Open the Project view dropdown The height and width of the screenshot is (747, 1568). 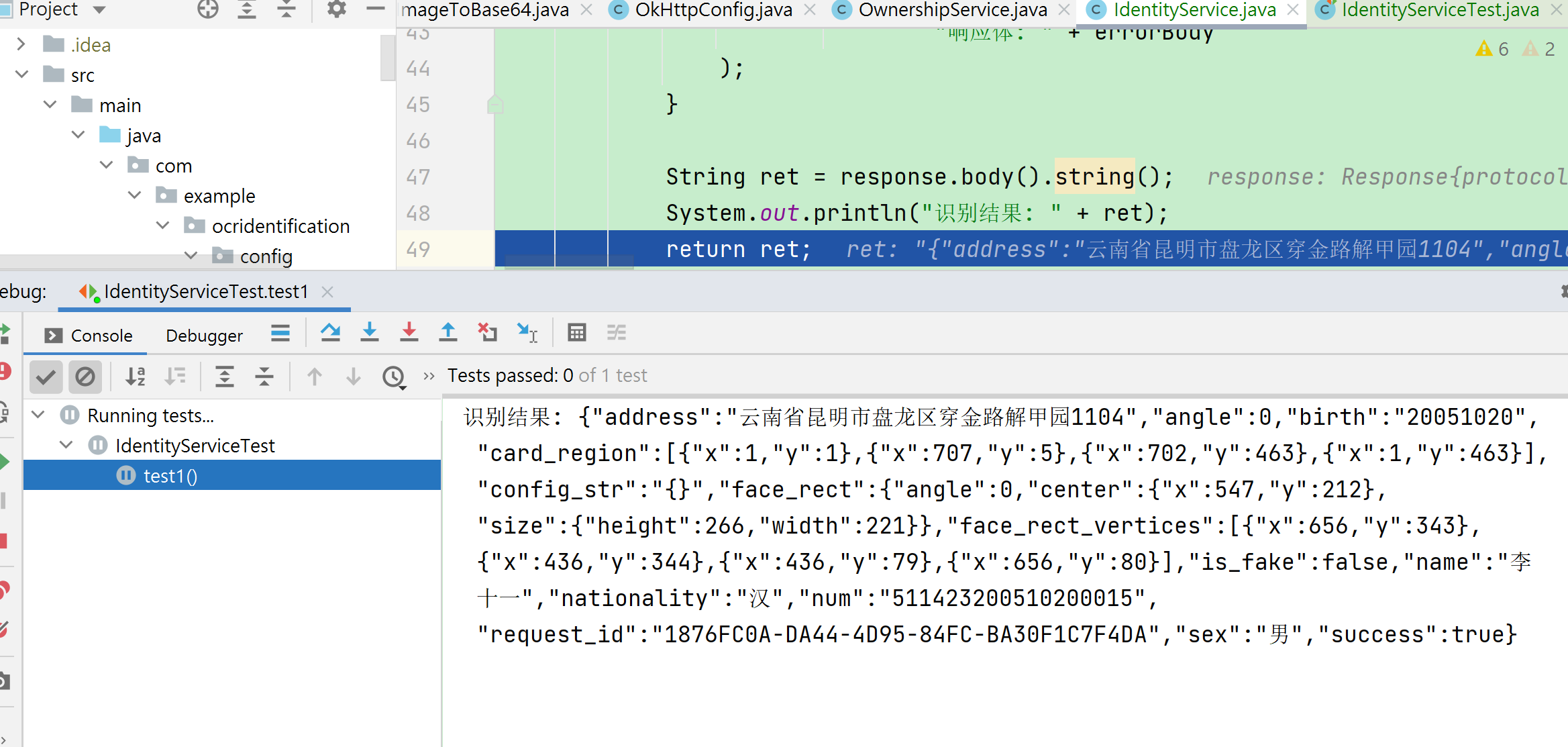pos(99,9)
